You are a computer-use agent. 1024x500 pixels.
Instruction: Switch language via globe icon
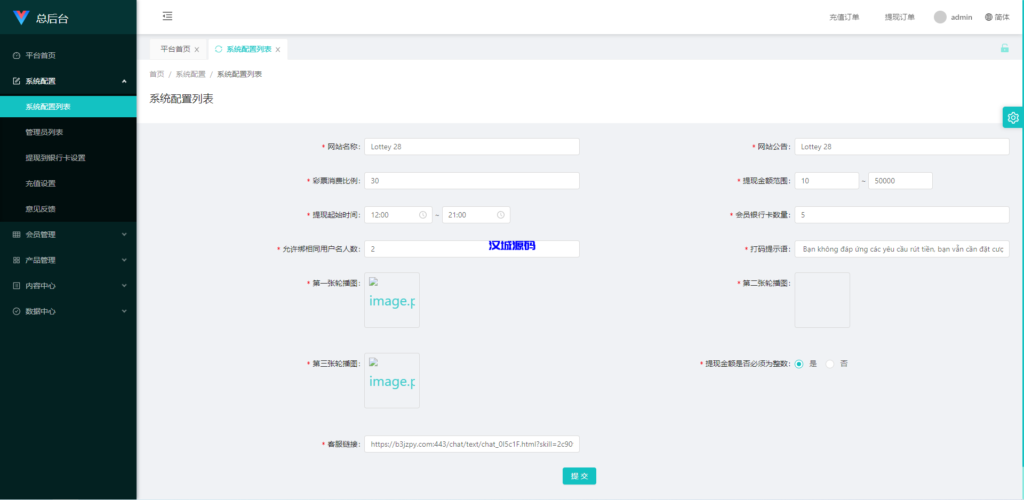coord(989,17)
